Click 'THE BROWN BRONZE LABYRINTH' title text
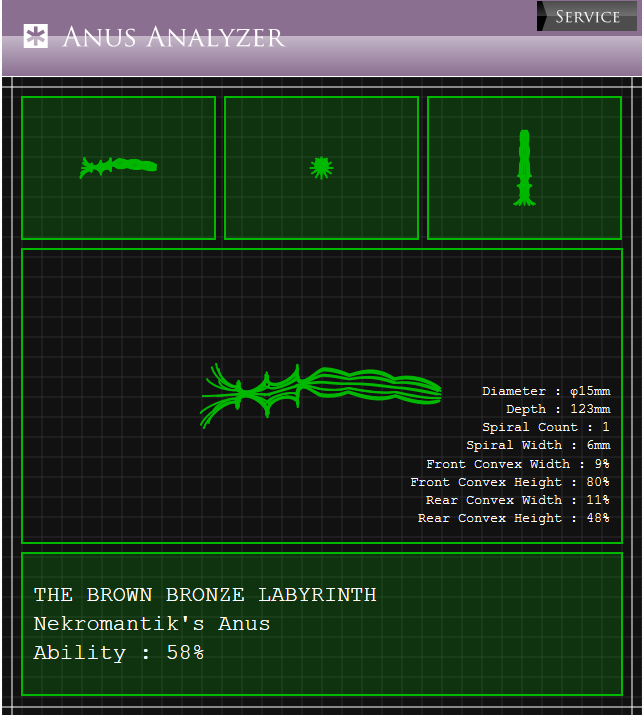This screenshot has width=644, height=715. (x=205, y=595)
